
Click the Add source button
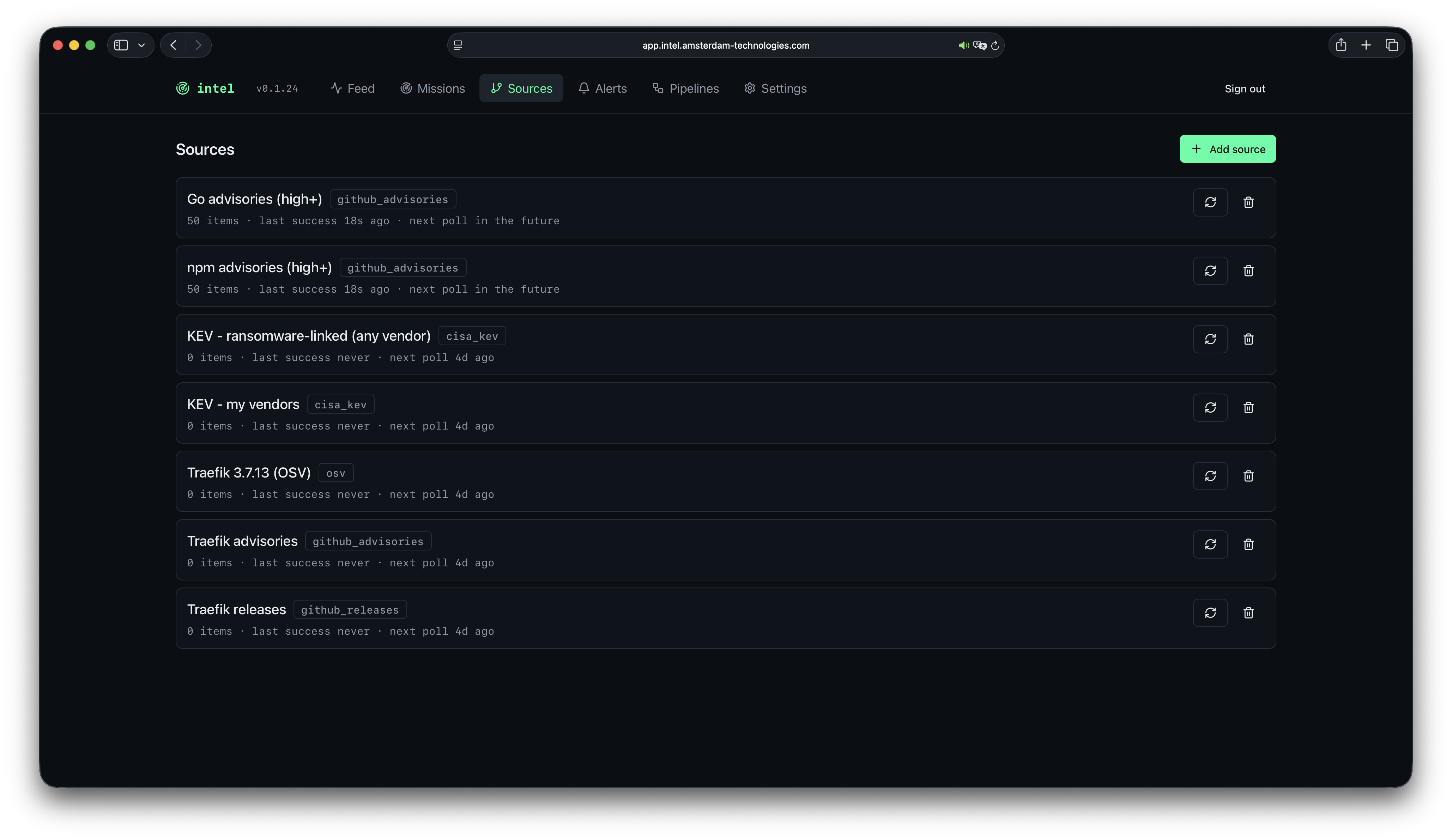click(x=1227, y=149)
